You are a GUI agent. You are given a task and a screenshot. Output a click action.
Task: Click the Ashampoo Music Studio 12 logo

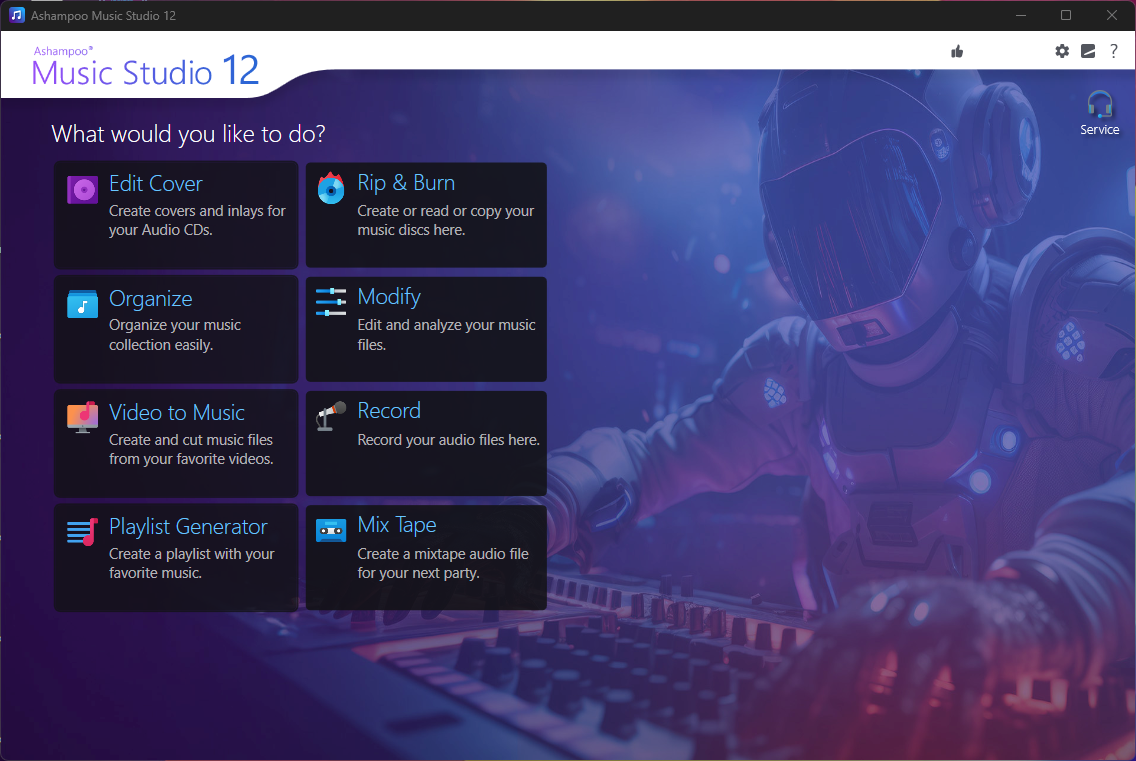(x=145, y=66)
